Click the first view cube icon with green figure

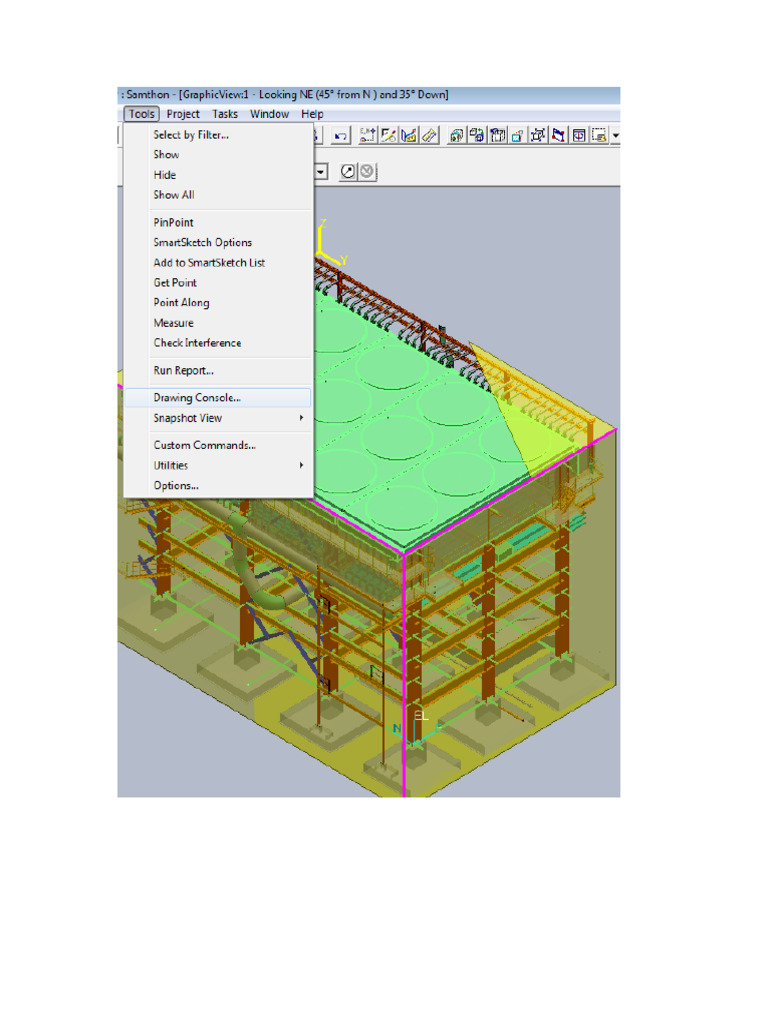[x=456, y=135]
